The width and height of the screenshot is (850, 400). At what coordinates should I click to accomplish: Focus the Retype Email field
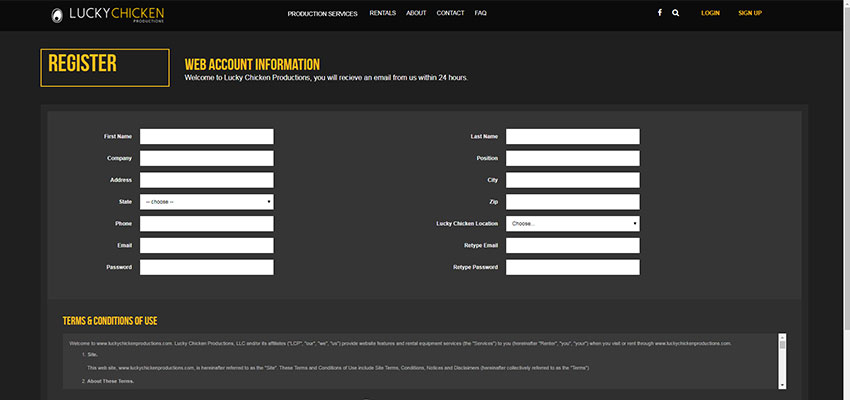coord(572,246)
